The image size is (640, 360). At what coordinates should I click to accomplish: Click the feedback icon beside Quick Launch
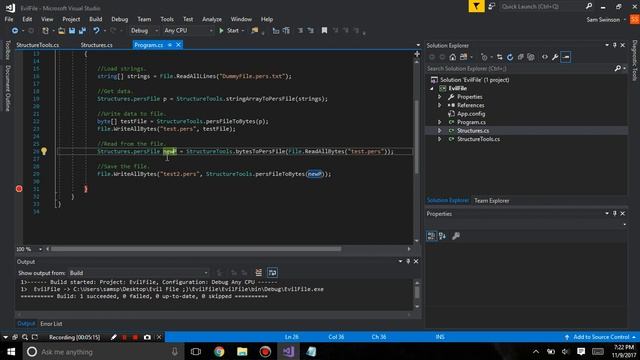(x=492, y=6)
